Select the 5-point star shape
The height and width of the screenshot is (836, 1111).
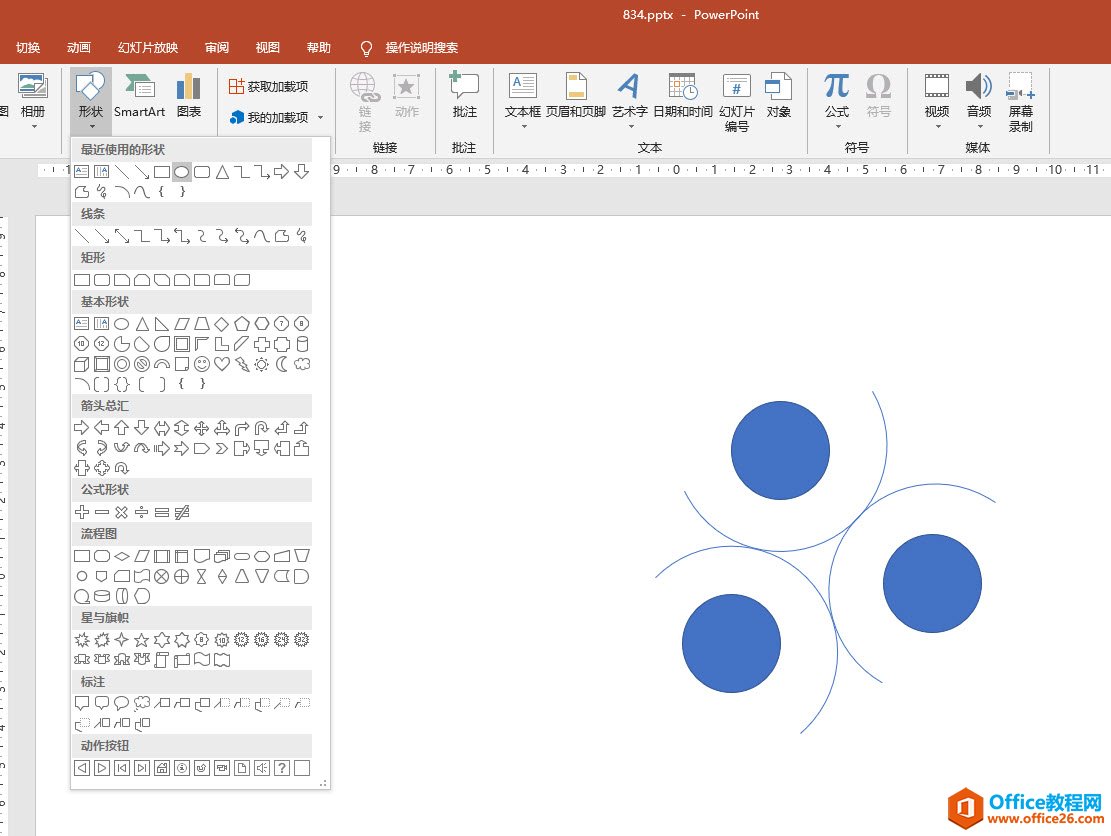[142, 639]
